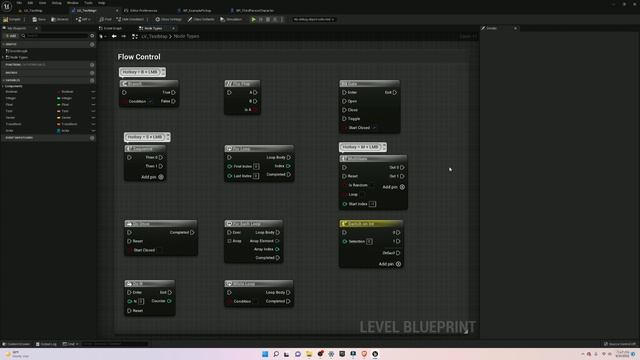
Task: Click the Unreal Engine logo icon
Action: tap(7, 7)
